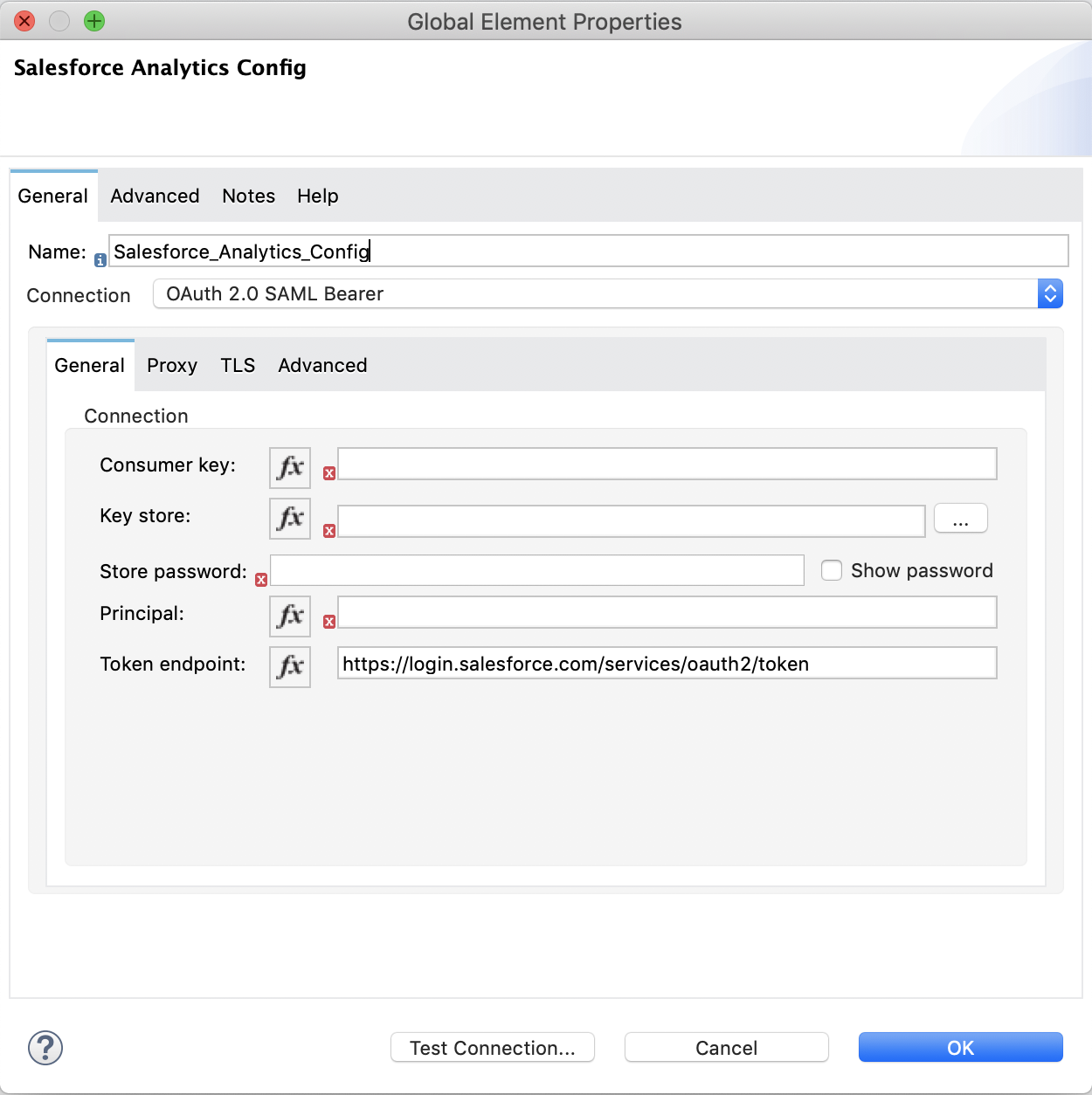
Task: Click inside the Store password field
Action: tap(536, 569)
